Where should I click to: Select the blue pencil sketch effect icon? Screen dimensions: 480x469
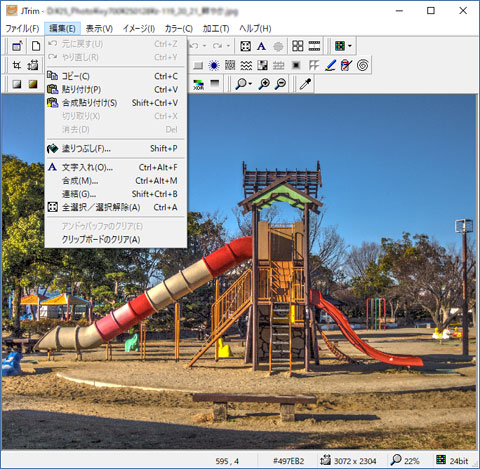tap(330, 65)
